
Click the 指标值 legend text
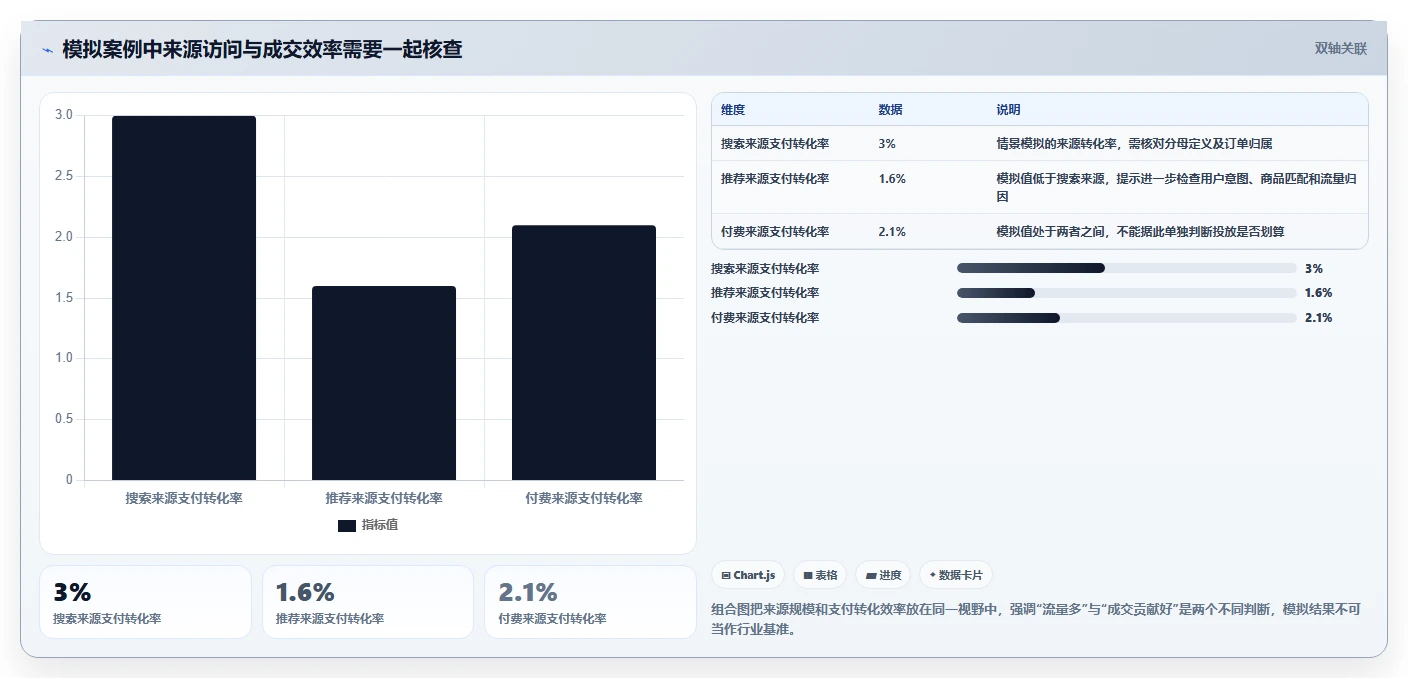click(380, 525)
